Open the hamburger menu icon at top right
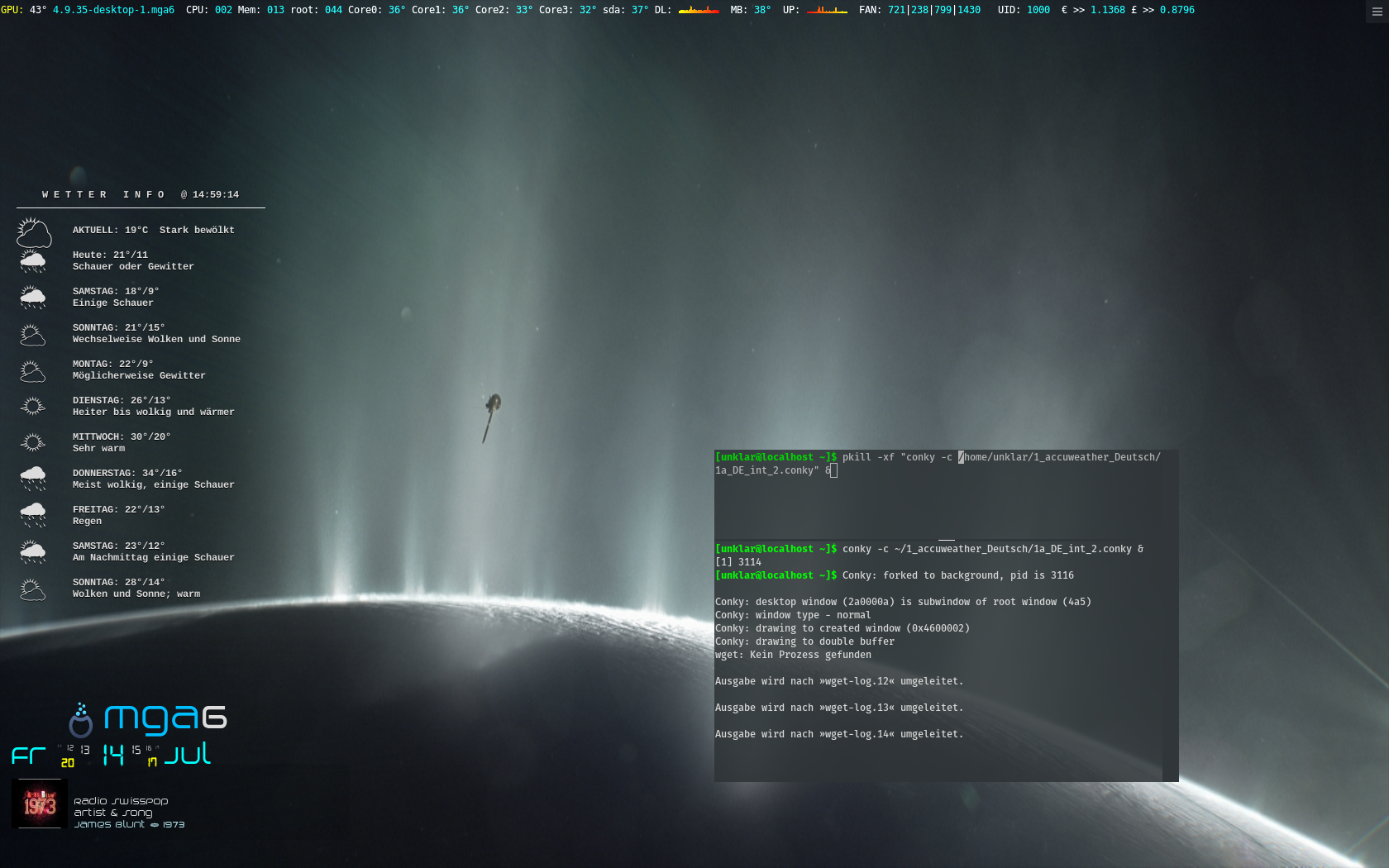 click(x=1377, y=12)
